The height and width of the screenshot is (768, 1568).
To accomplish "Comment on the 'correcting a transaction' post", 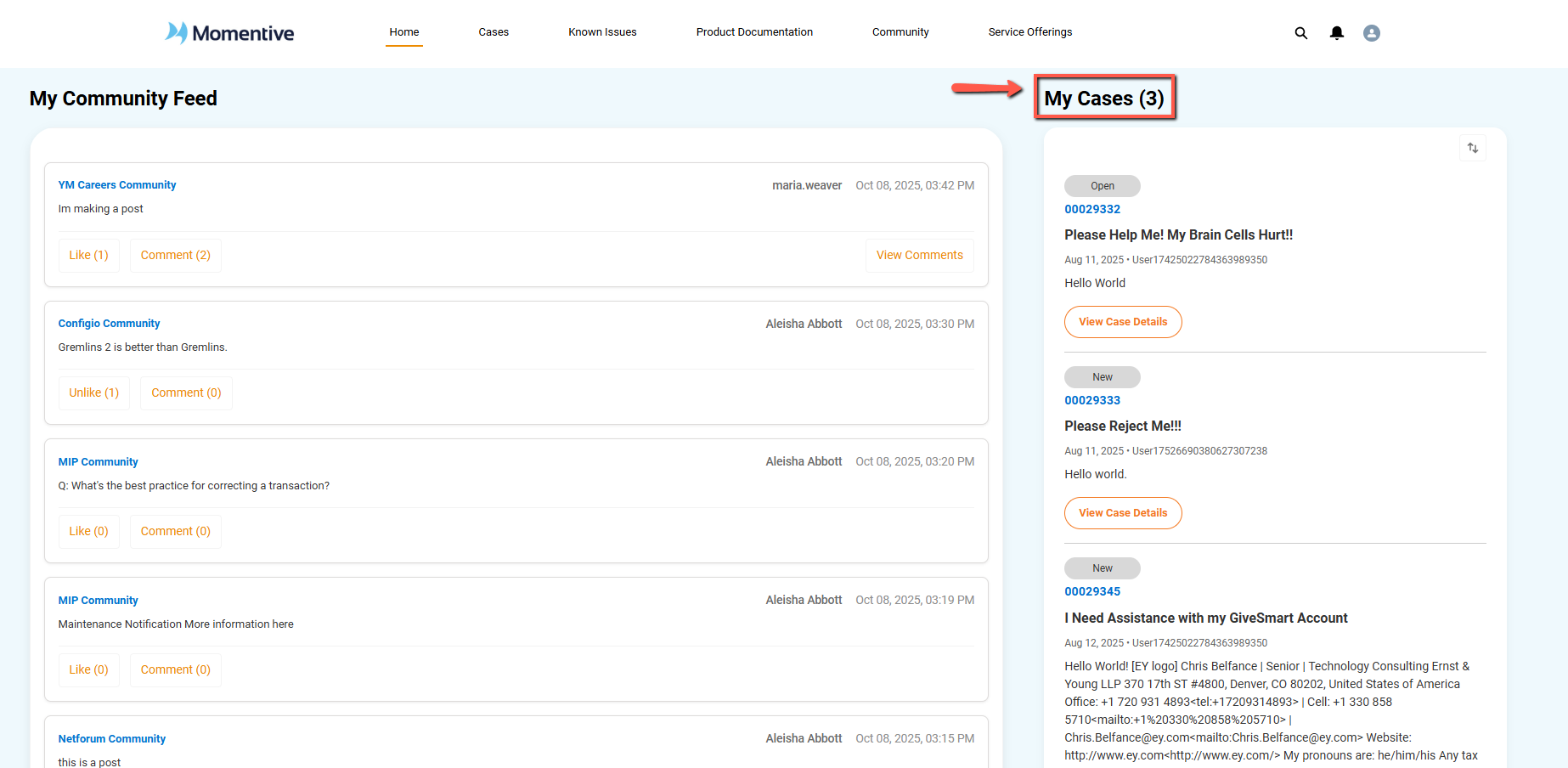I will tap(176, 531).
